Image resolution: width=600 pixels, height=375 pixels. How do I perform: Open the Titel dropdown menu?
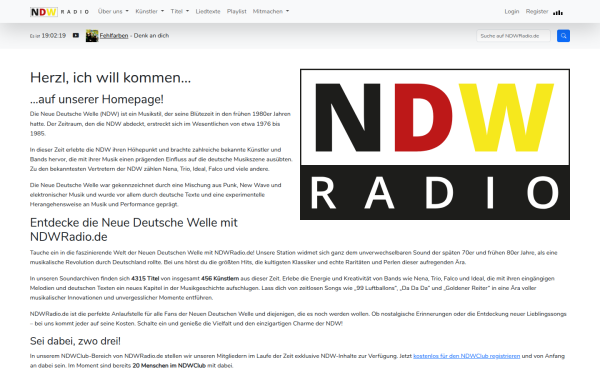pyautogui.click(x=179, y=11)
